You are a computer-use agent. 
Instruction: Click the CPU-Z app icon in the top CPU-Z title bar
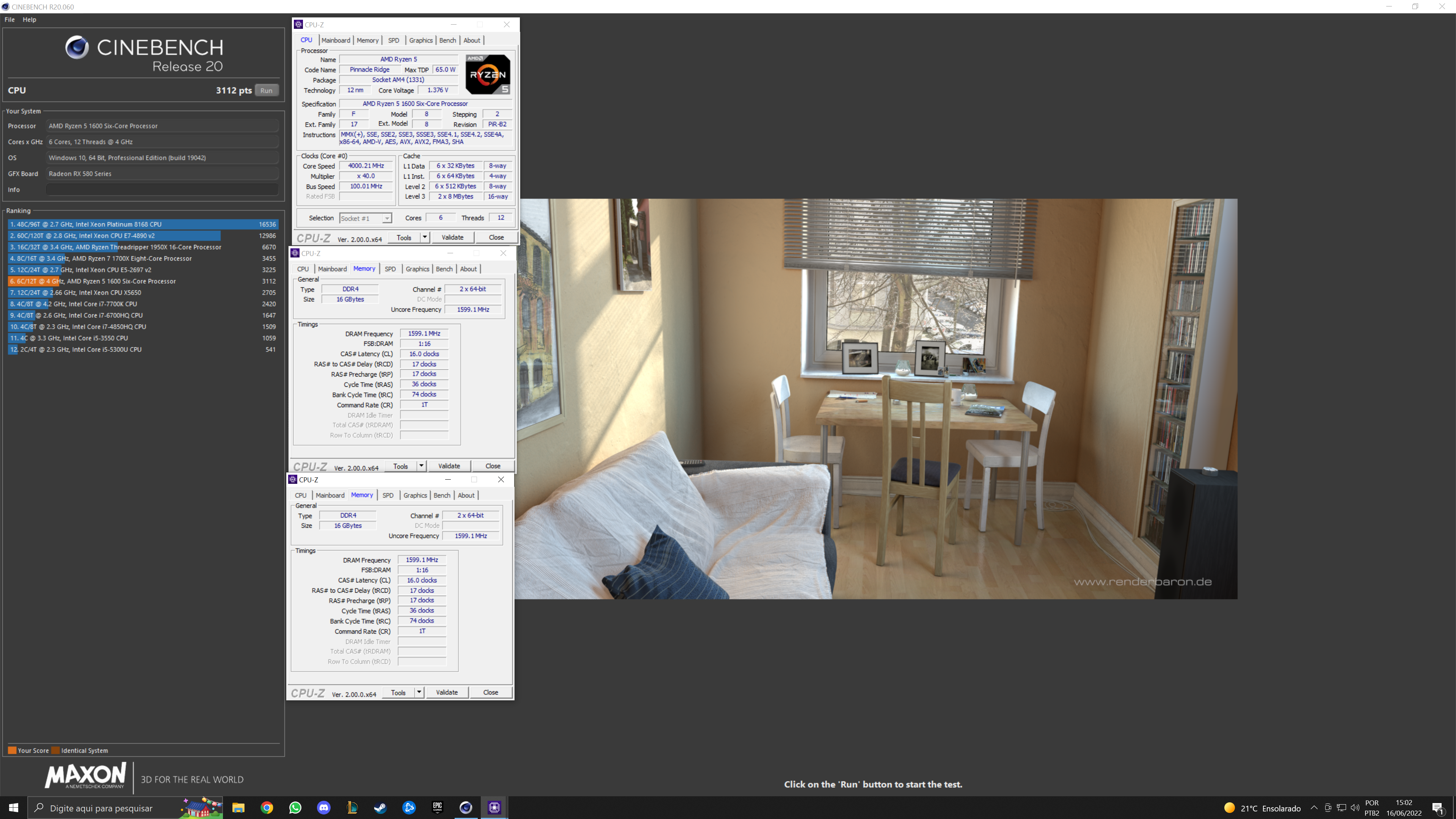click(x=298, y=24)
